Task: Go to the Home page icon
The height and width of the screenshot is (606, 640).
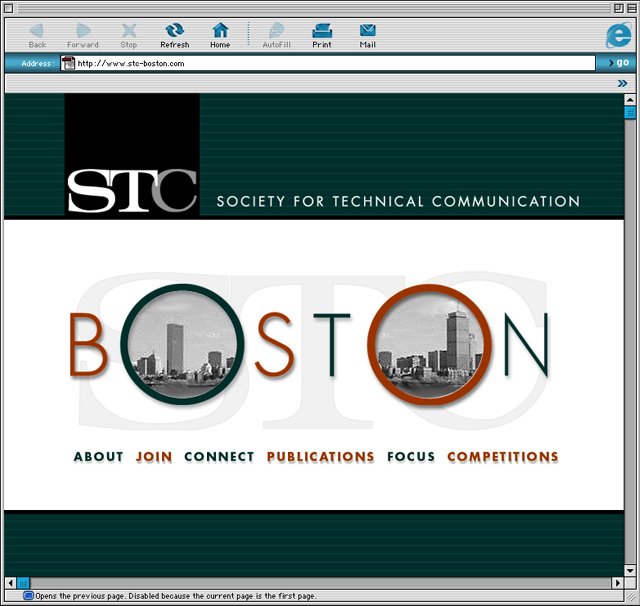Action: [x=220, y=31]
